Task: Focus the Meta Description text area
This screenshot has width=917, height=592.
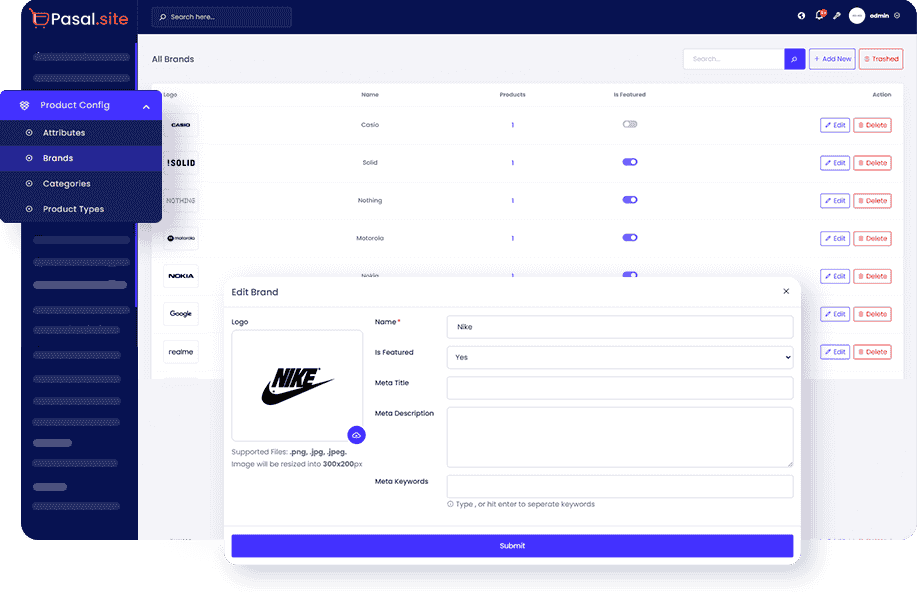Action: (620, 438)
